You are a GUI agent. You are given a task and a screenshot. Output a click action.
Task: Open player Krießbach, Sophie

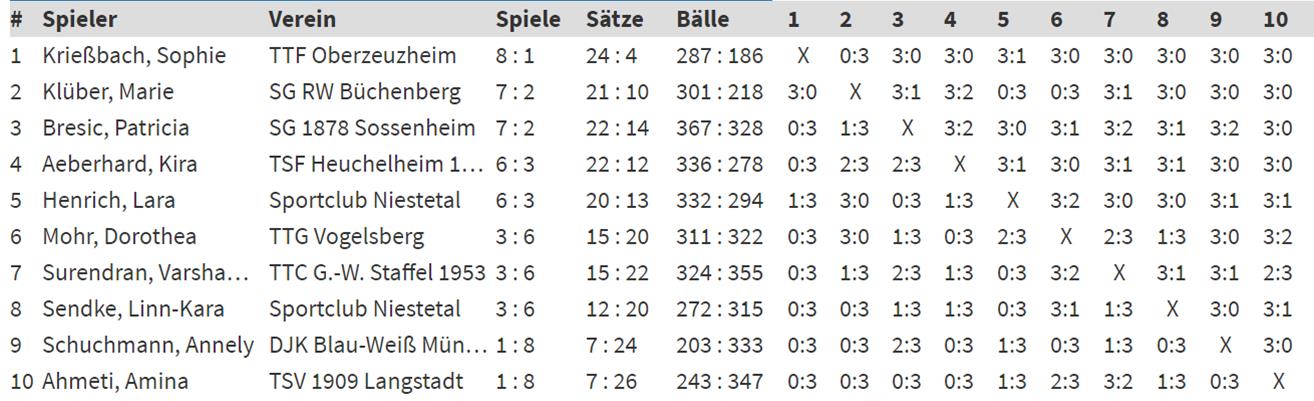coord(134,56)
